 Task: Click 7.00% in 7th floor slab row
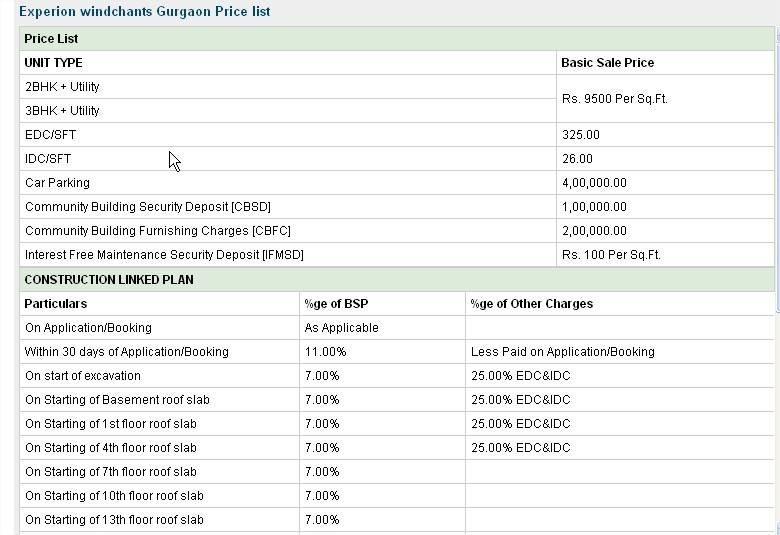tap(322, 471)
